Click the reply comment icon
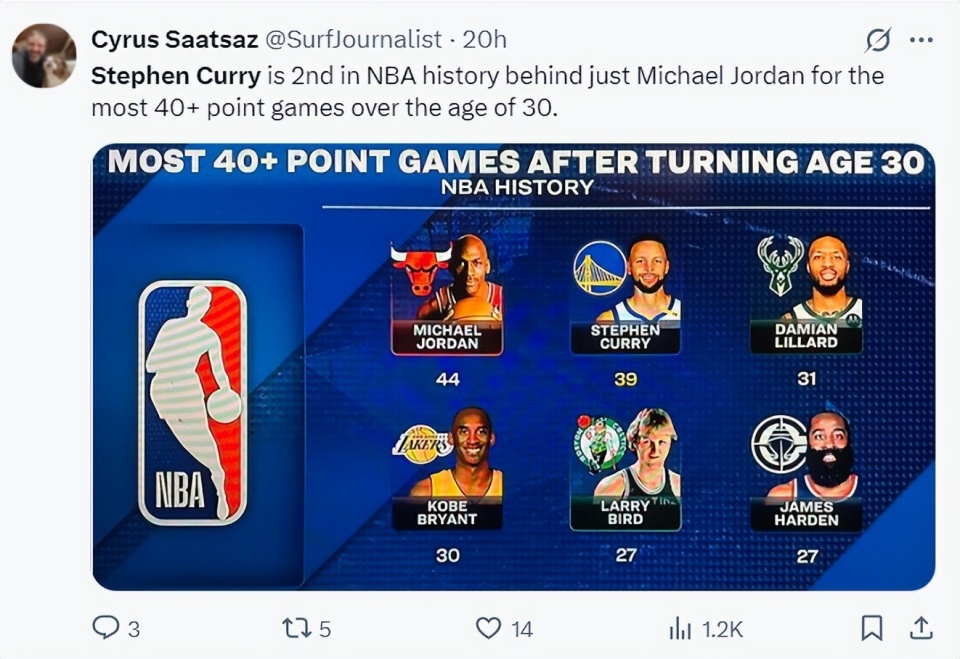This screenshot has height=659, width=960. [106, 627]
